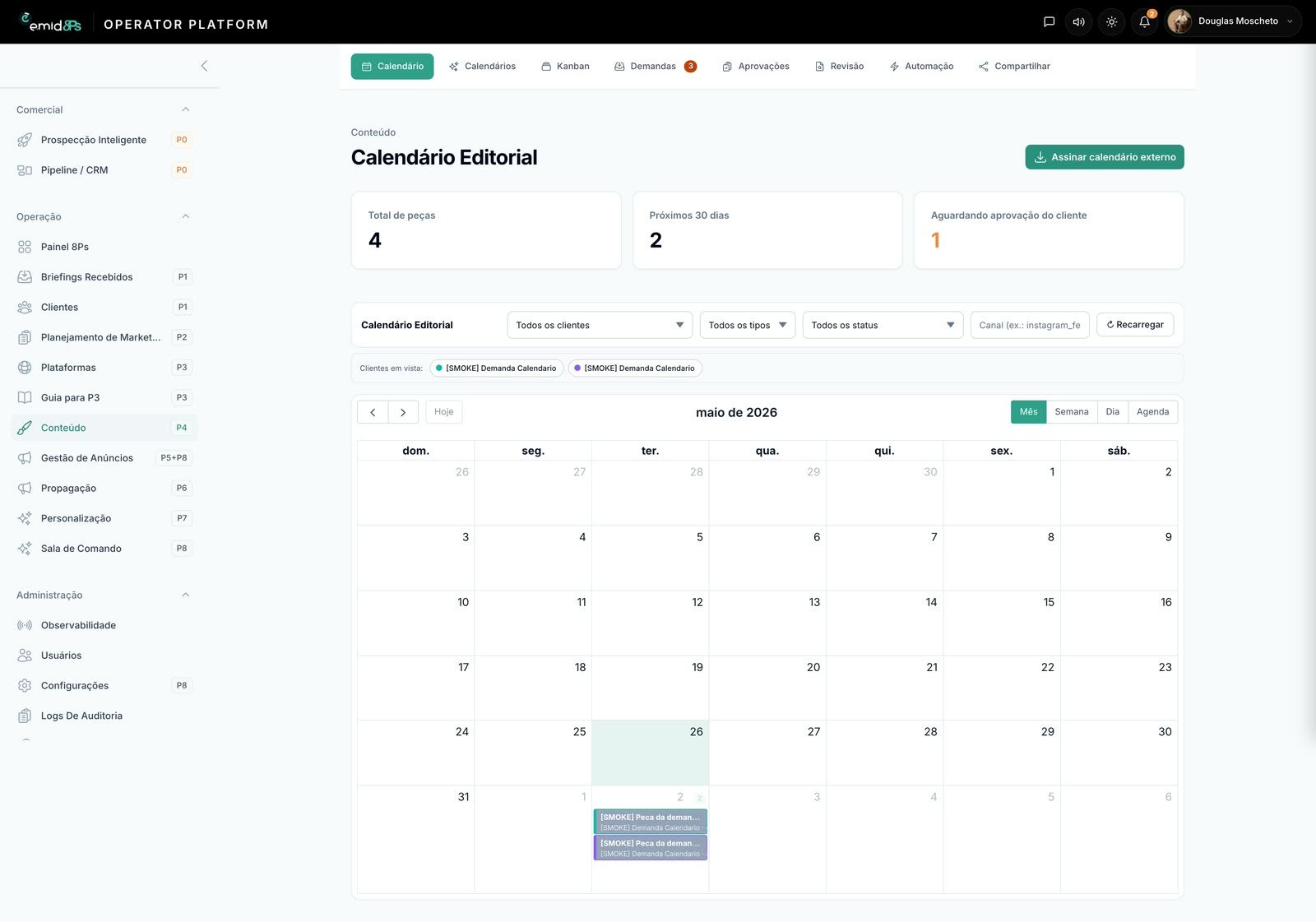Switch to Agenda view
The width and height of the screenshot is (1316, 922).
[1152, 412]
